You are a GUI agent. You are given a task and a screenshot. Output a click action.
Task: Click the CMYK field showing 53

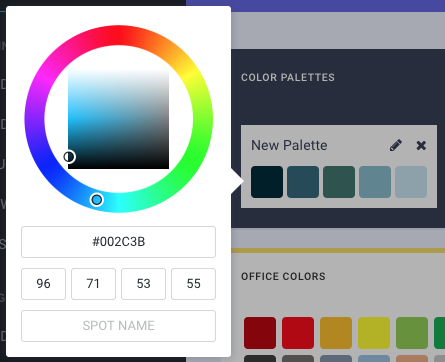143,284
